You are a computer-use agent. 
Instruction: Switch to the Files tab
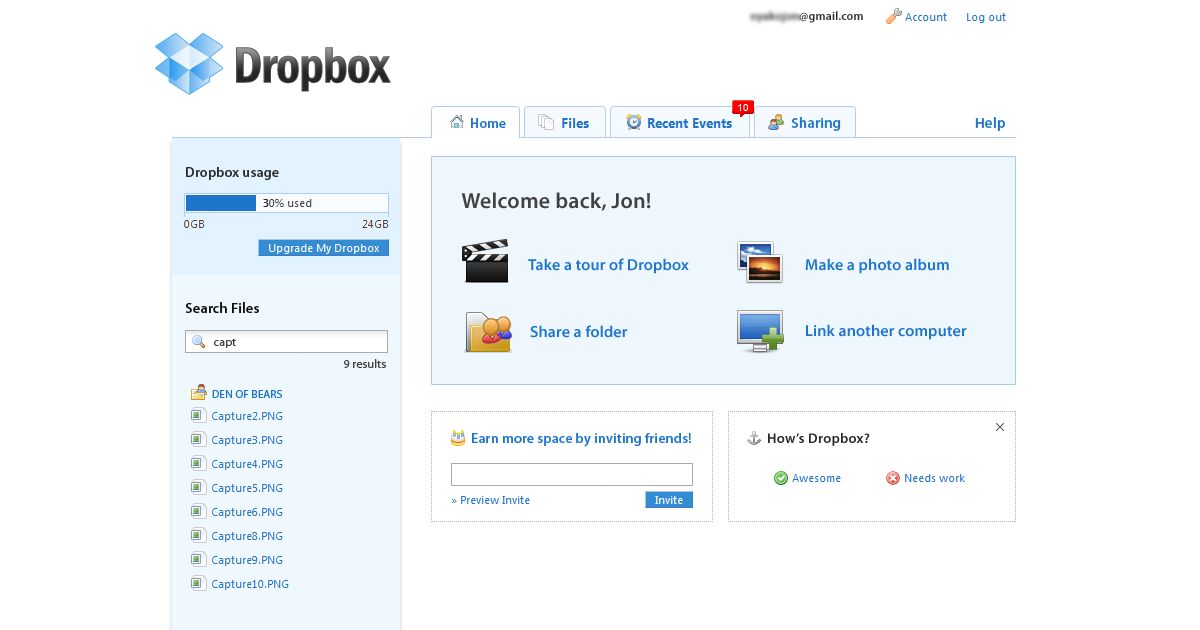click(x=565, y=123)
